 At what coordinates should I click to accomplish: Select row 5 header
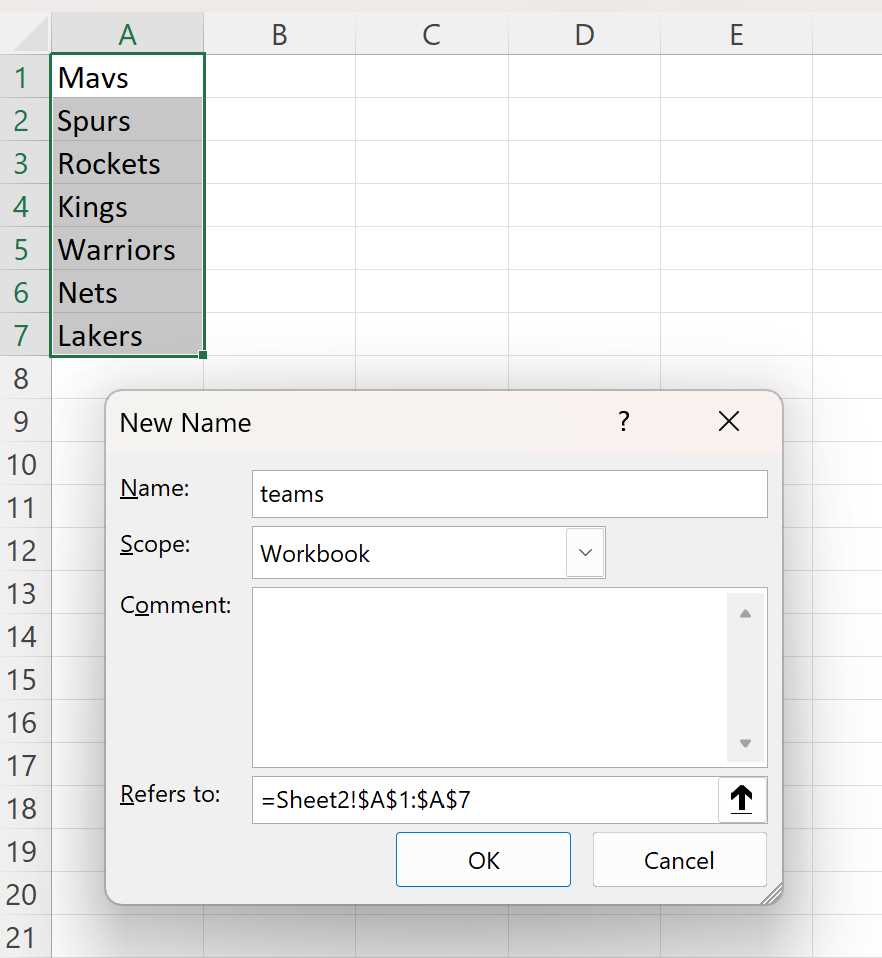point(25,249)
